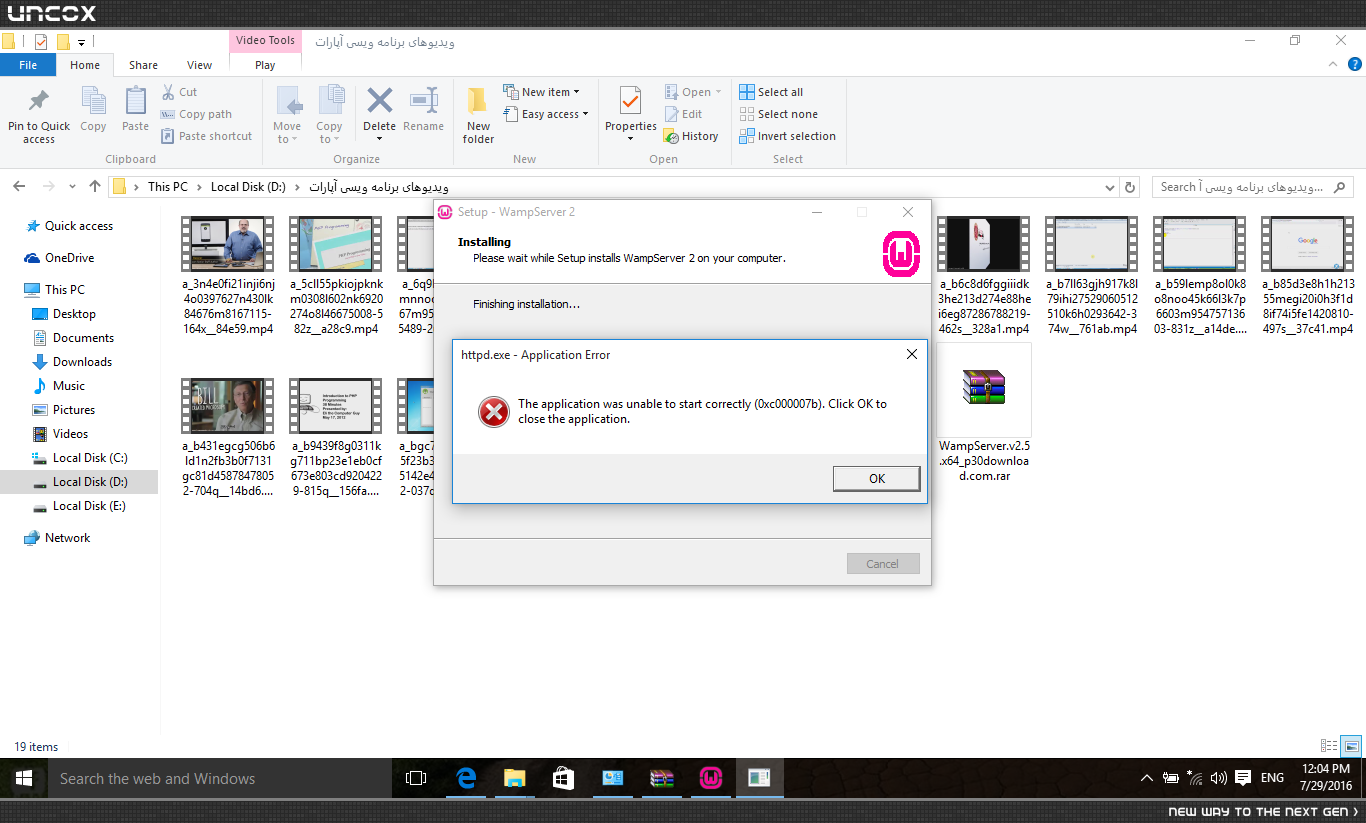Open Task View on the taskbar

coord(416,778)
